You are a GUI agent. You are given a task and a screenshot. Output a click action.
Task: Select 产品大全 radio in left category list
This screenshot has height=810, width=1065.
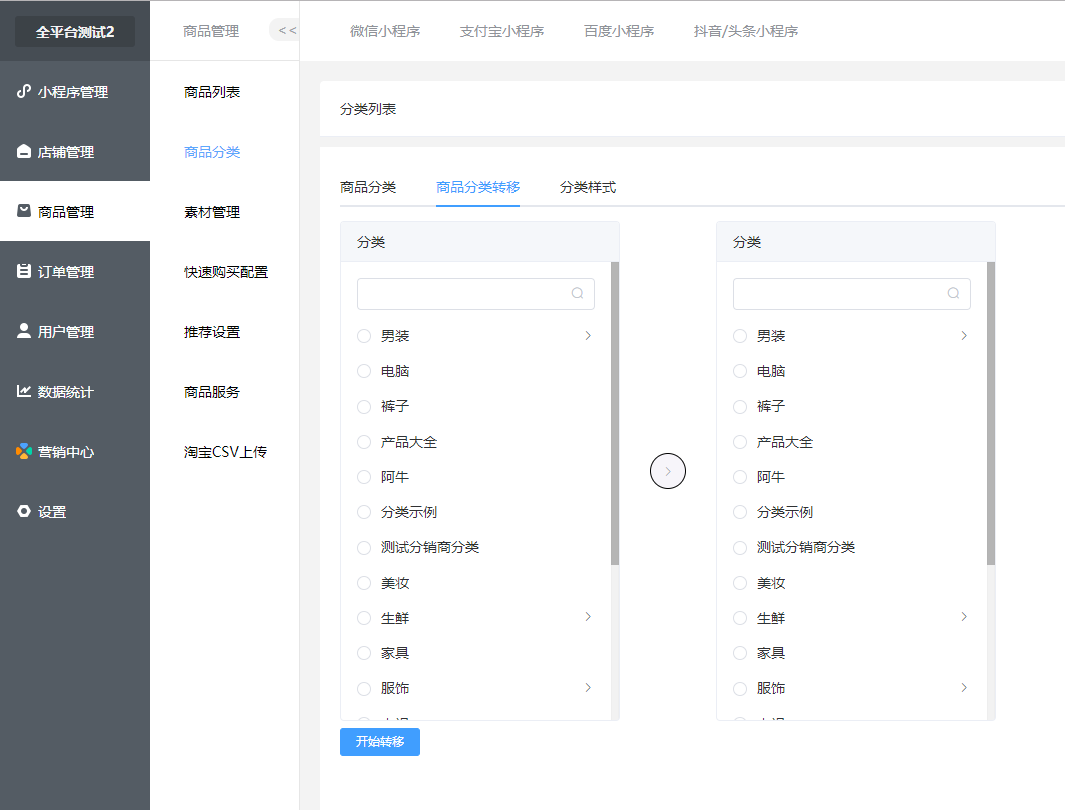click(364, 442)
